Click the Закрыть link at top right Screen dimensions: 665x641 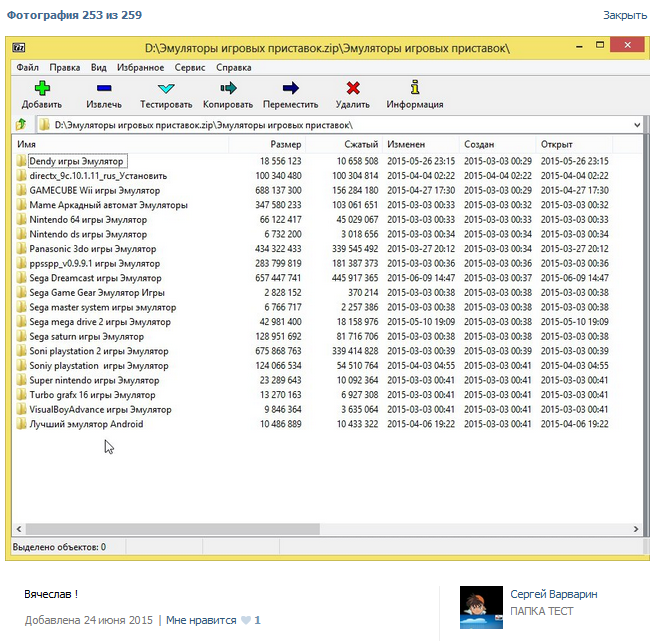625,15
